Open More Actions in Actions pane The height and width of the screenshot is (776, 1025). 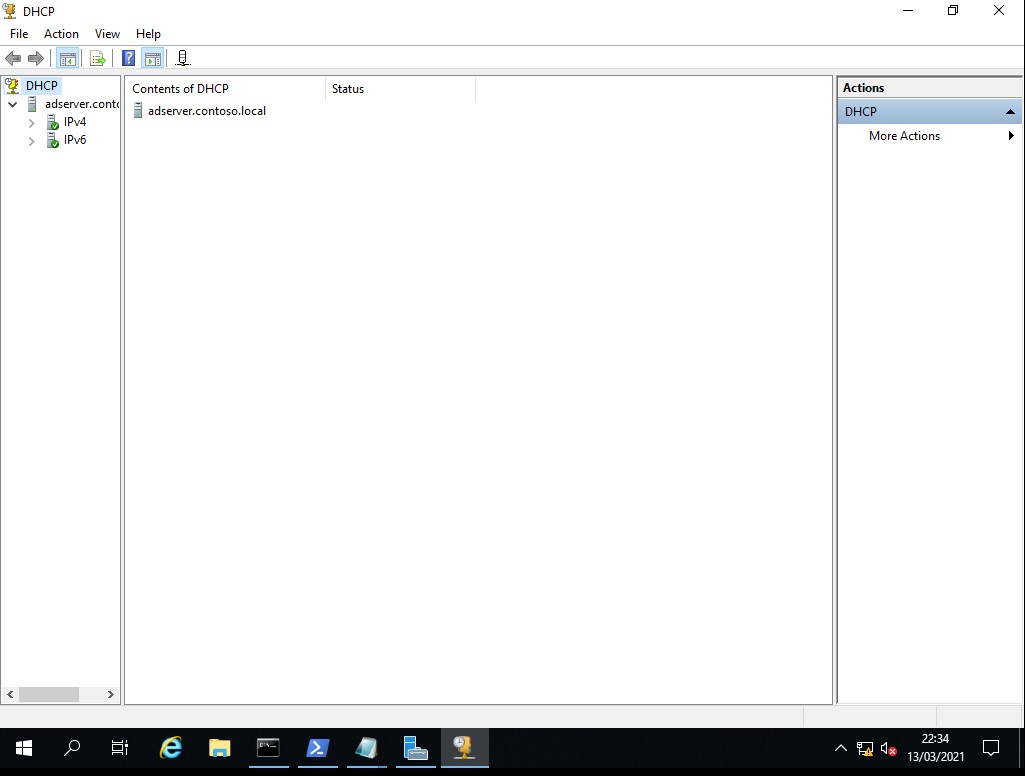904,136
